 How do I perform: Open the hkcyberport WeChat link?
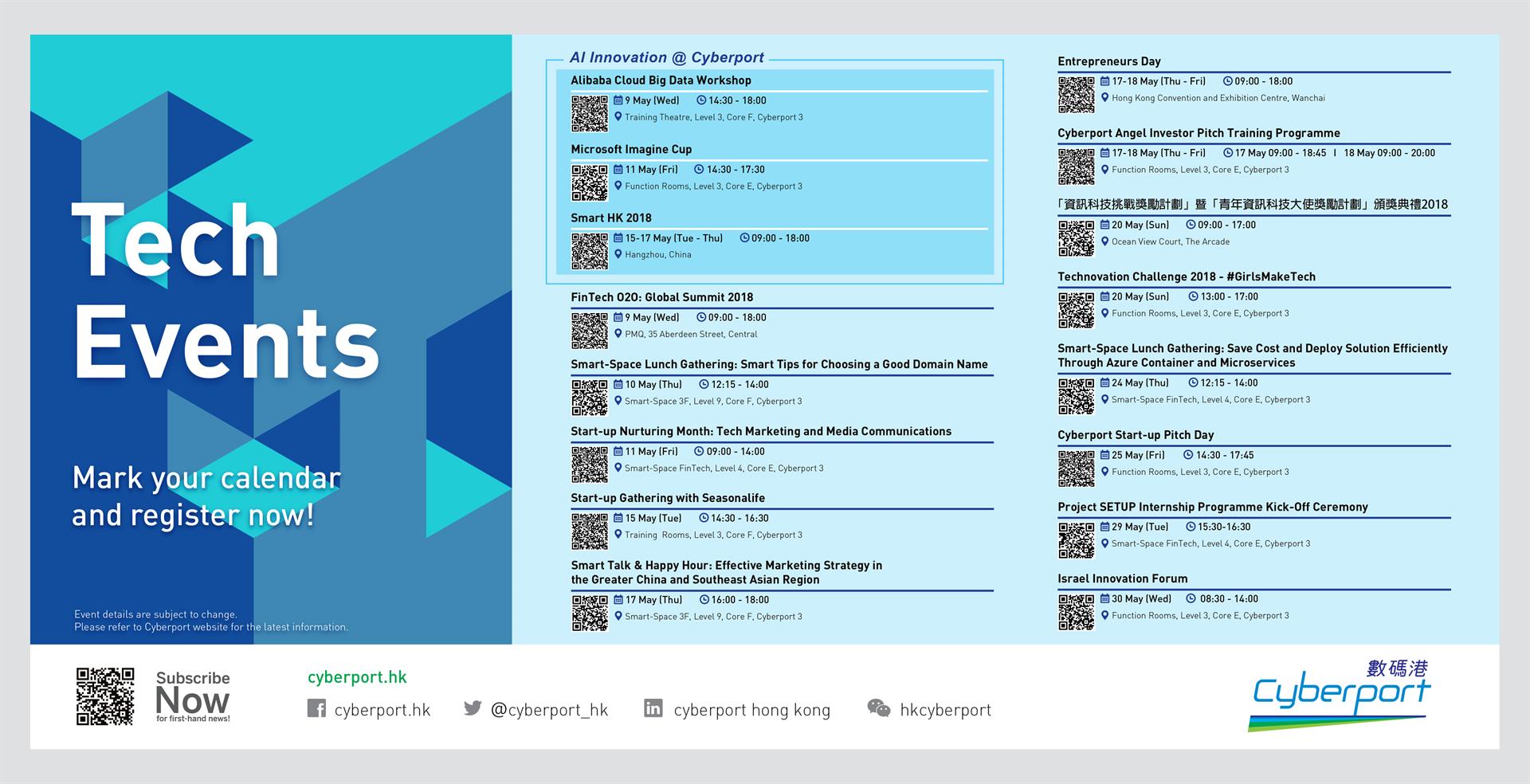click(945, 710)
